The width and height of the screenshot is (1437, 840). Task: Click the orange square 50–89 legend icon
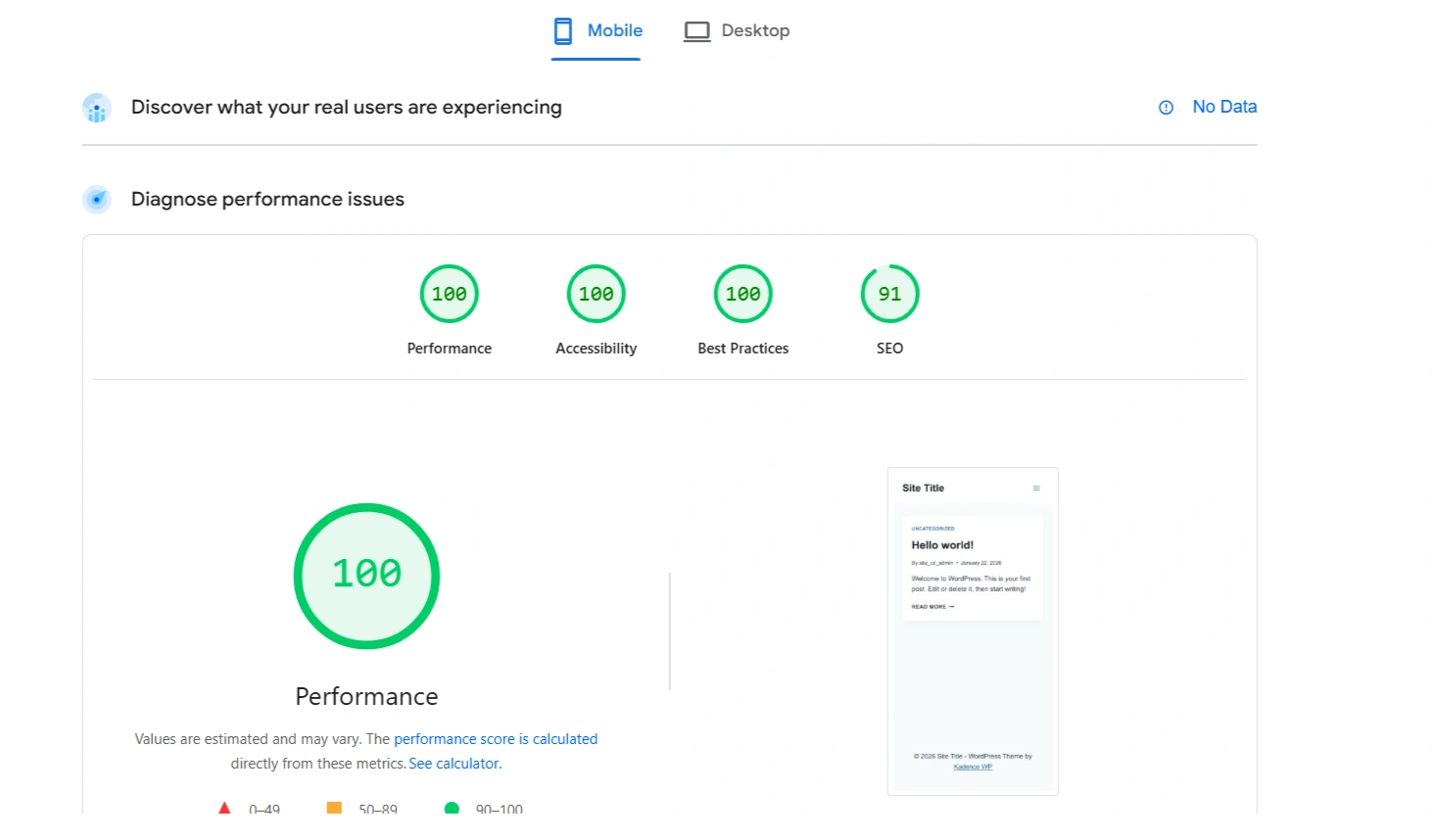point(334,809)
